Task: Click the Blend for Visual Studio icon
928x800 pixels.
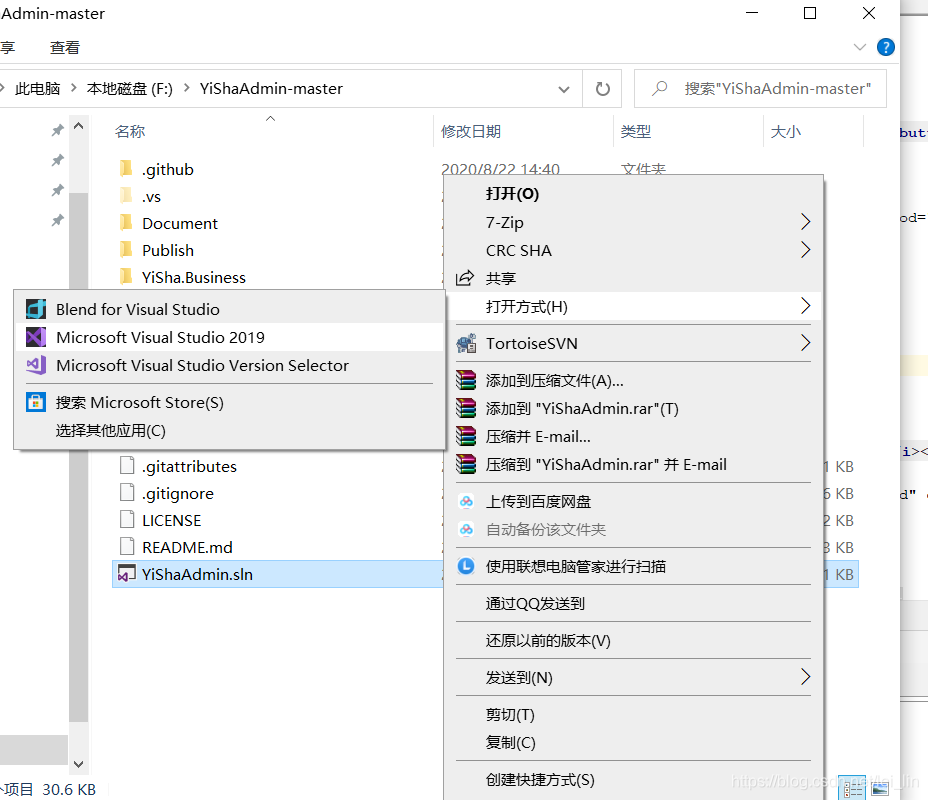Action: pyautogui.click(x=36, y=309)
